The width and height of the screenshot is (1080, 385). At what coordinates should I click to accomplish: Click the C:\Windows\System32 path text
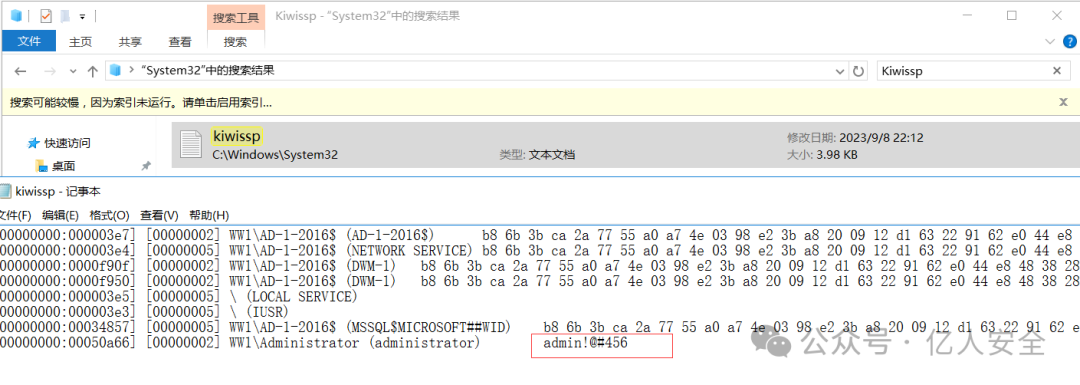coord(276,155)
